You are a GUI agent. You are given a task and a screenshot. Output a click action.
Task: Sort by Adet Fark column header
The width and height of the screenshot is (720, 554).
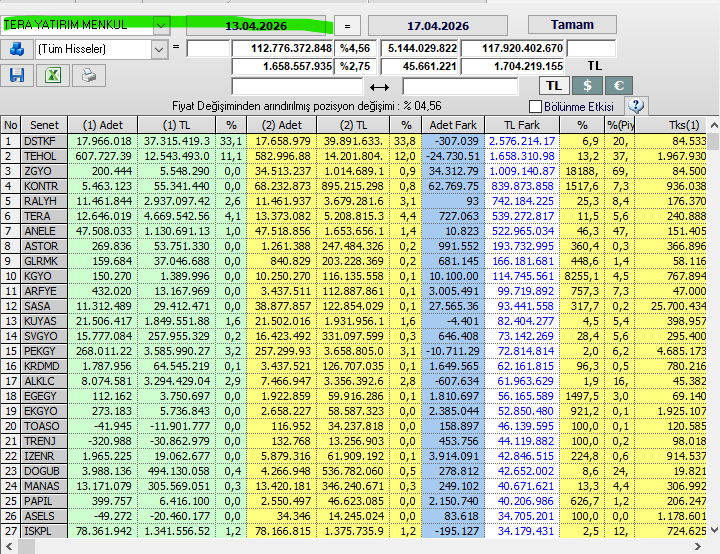click(x=453, y=125)
